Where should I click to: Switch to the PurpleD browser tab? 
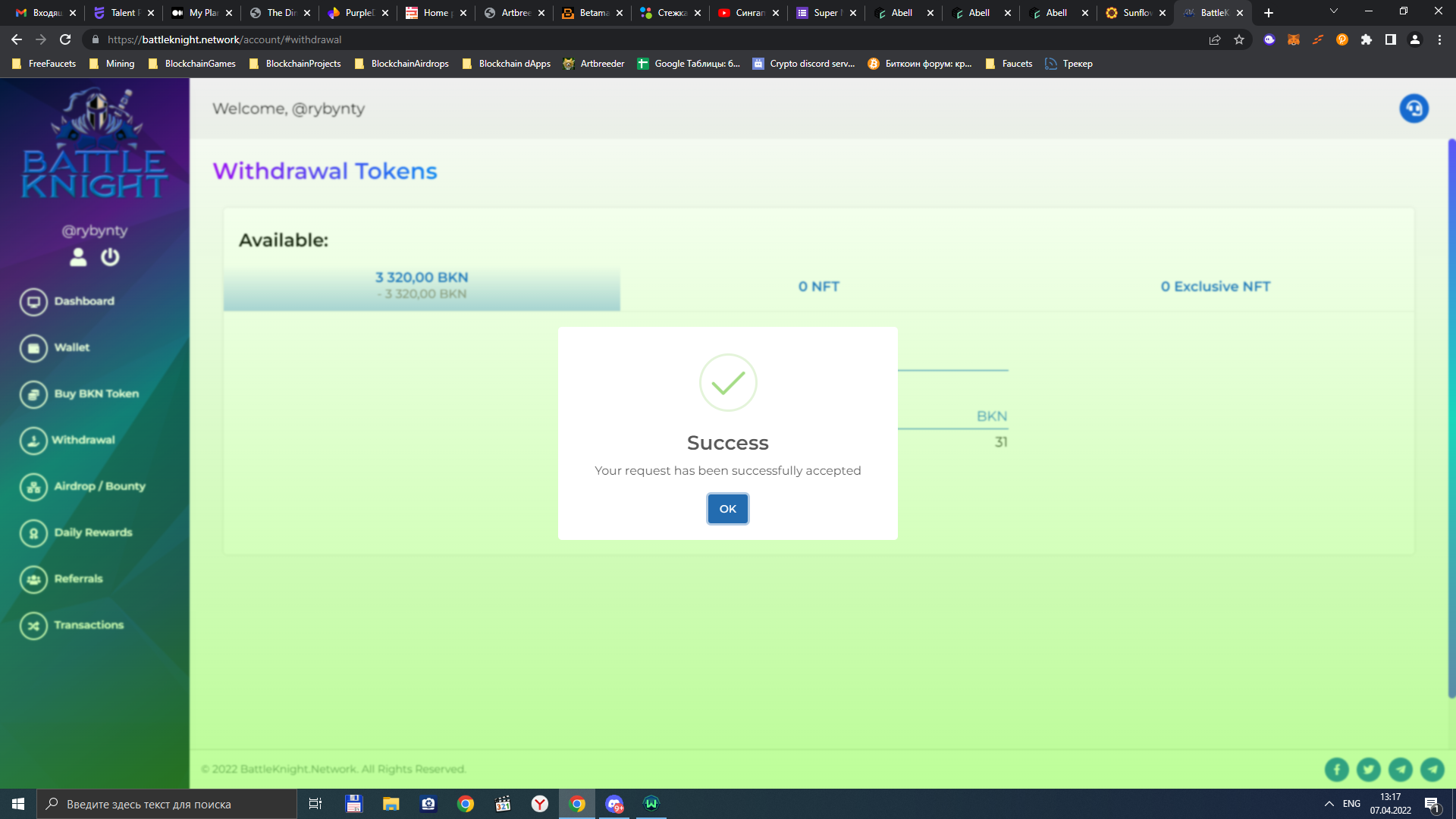(x=358, y=13)
